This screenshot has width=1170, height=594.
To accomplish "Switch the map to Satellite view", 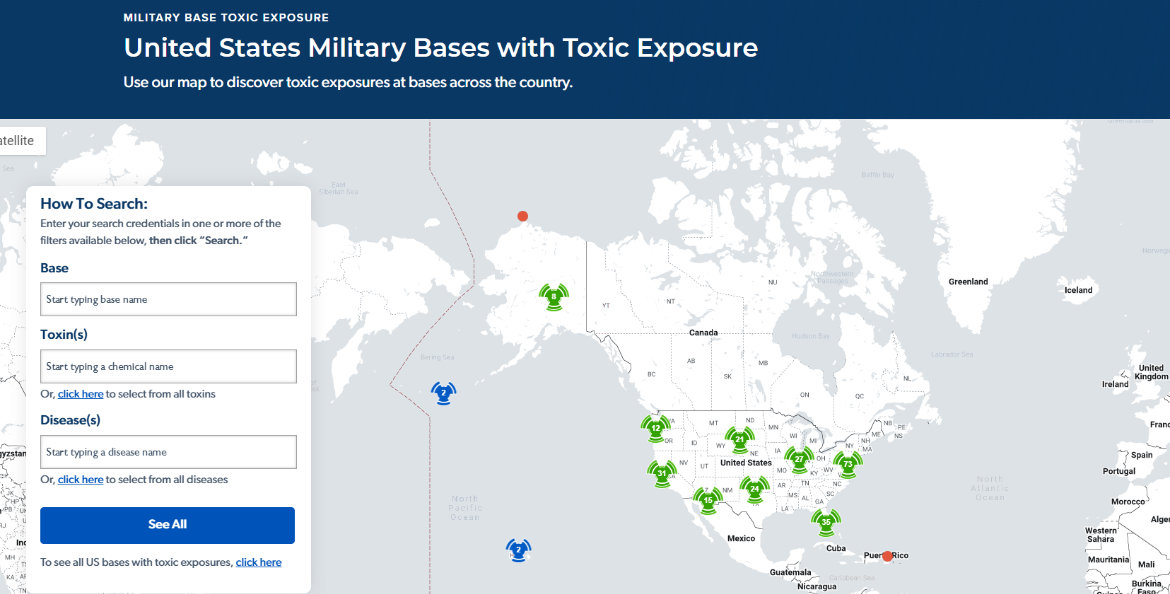I will (x=18, y=141).
